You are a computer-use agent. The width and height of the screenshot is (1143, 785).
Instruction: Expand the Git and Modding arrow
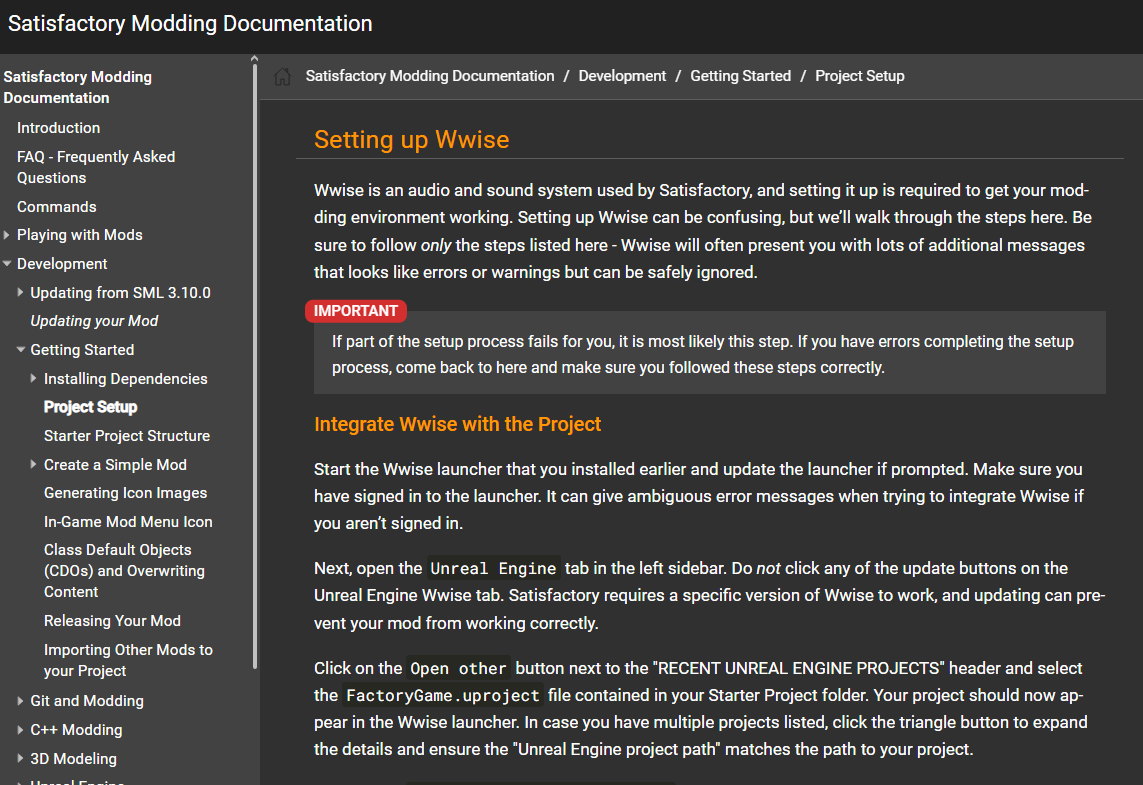click(20, 700)
